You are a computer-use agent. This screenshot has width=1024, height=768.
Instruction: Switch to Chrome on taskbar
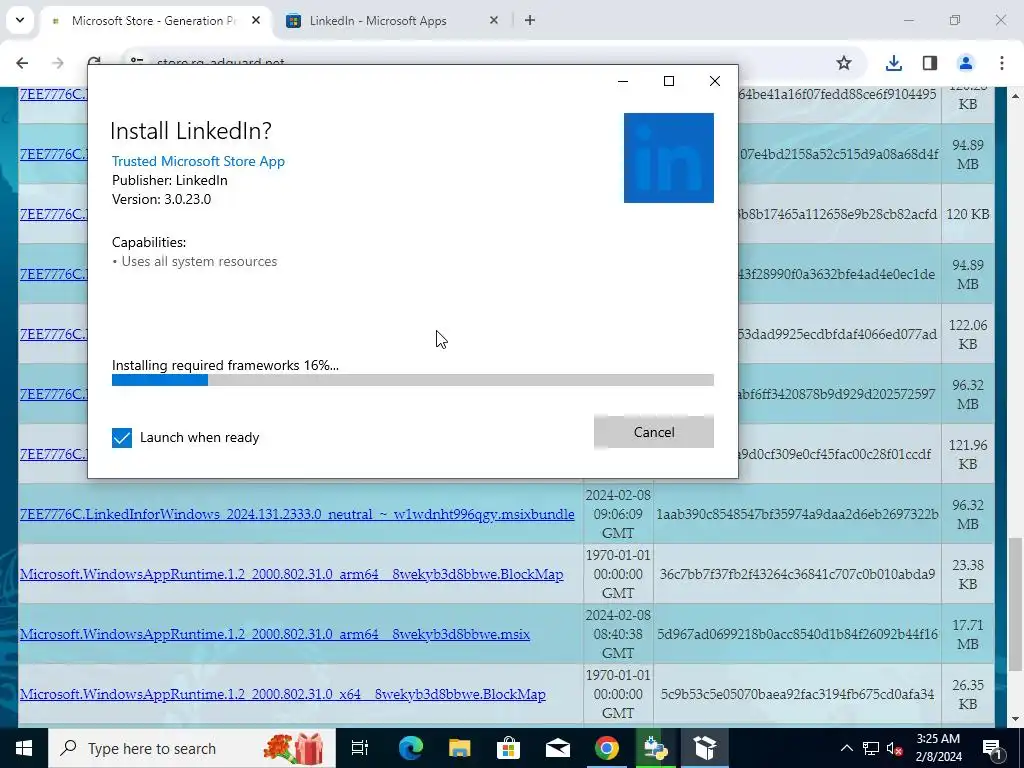tap(607, 748)
